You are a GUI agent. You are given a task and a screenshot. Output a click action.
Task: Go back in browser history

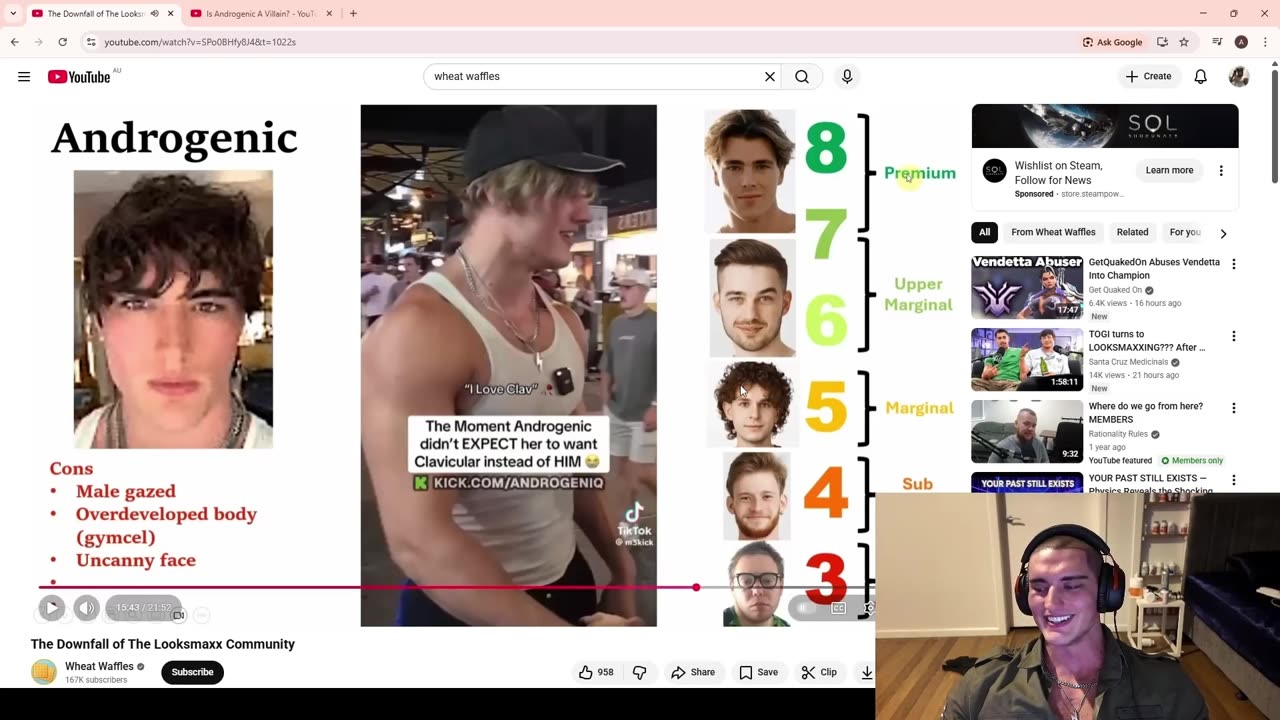14,42
